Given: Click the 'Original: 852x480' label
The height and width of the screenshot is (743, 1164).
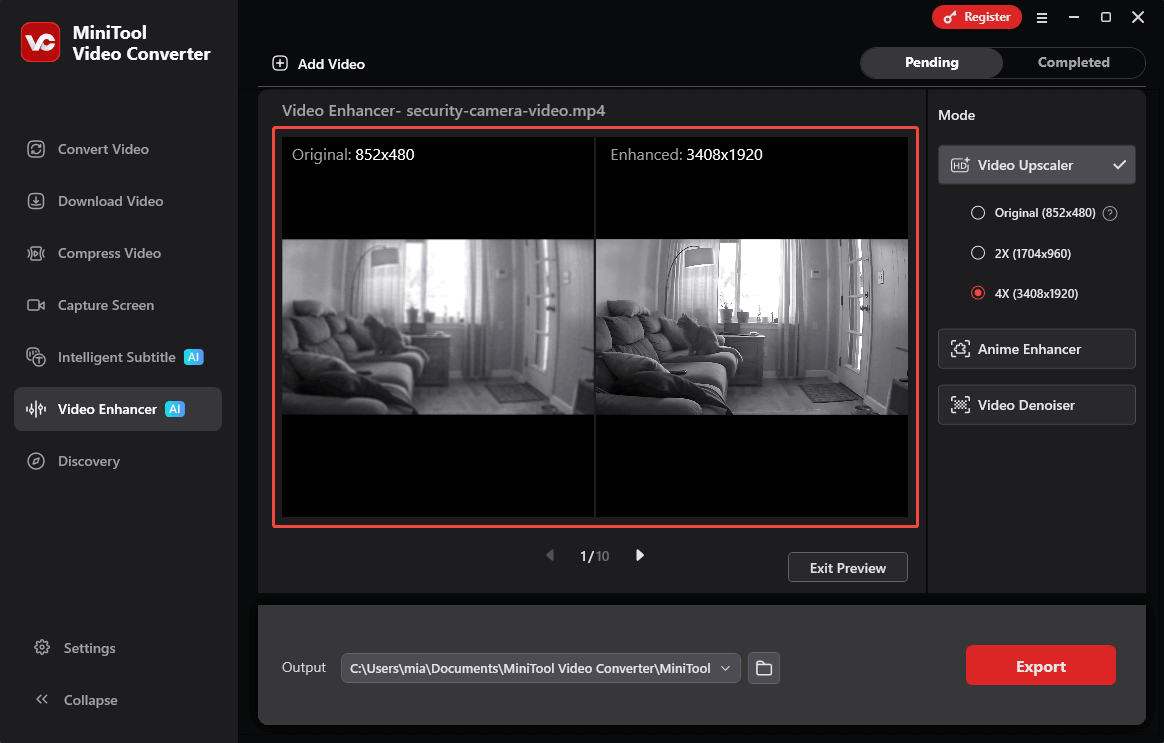Looking at the screenshot, I should coord(353,154).
